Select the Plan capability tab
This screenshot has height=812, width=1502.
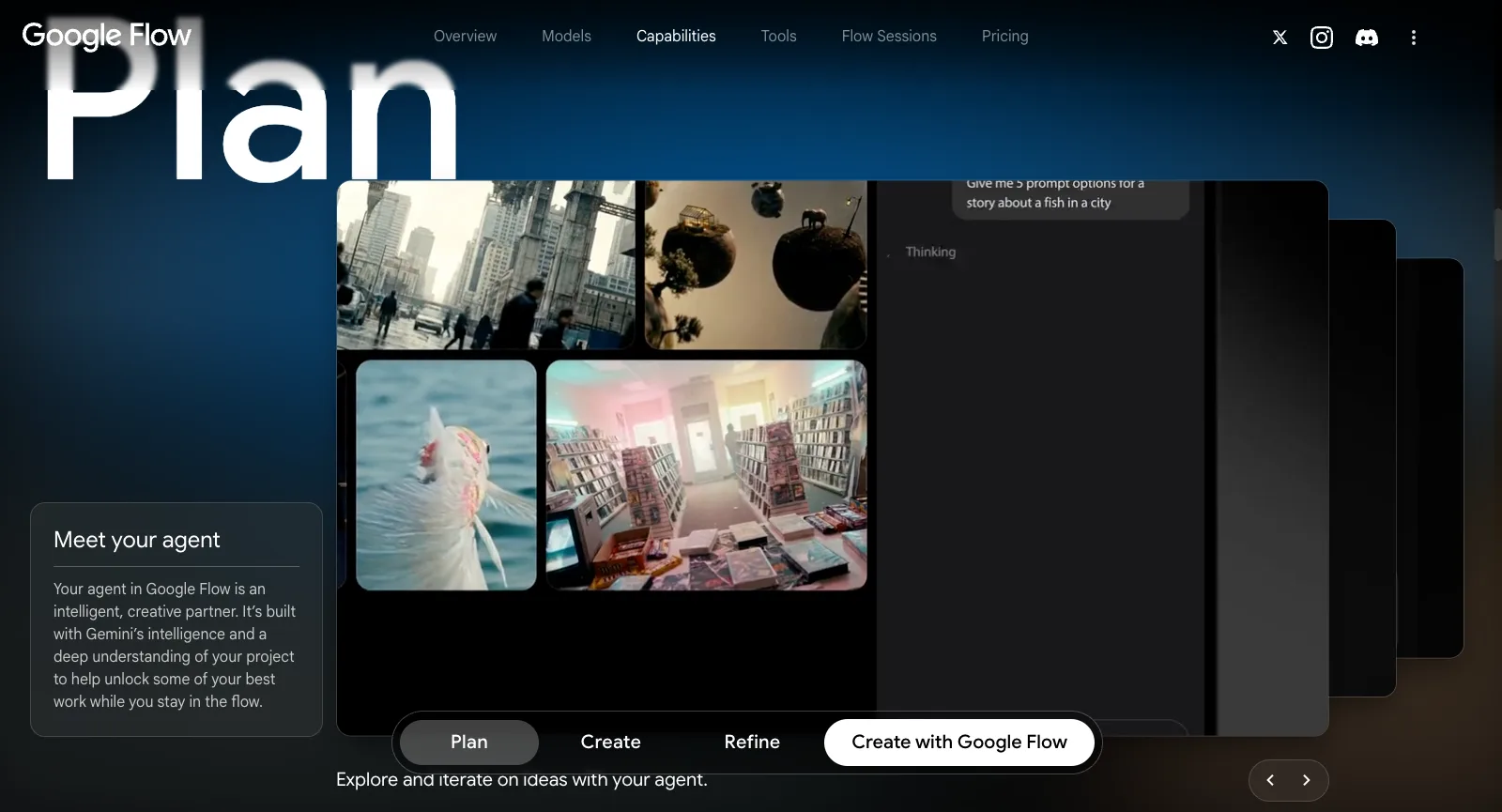pyautogui.click(x=469, y=743)
